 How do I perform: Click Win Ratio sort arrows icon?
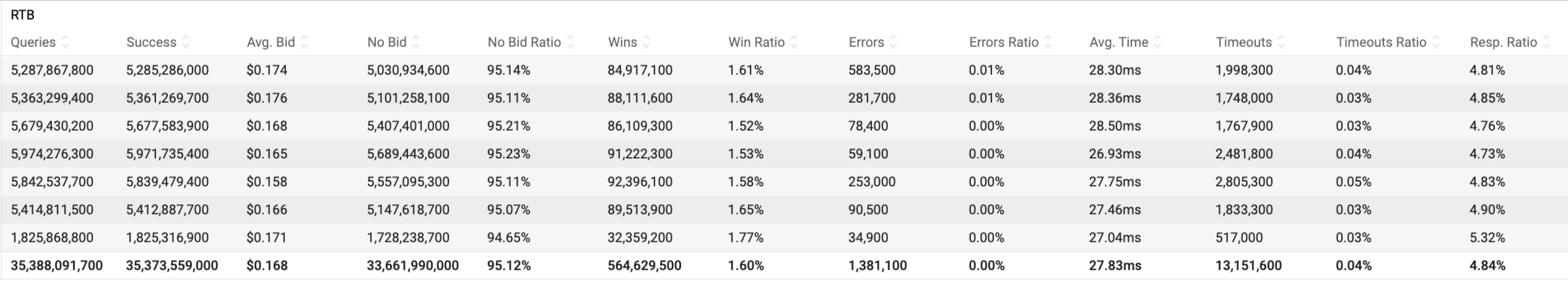click(x=794, y=42)
